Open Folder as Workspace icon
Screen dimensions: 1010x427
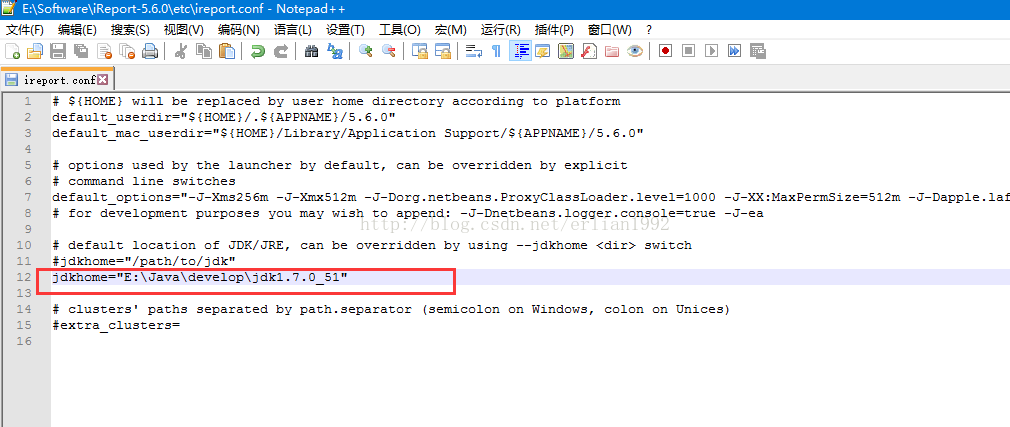tap(612, 52)
